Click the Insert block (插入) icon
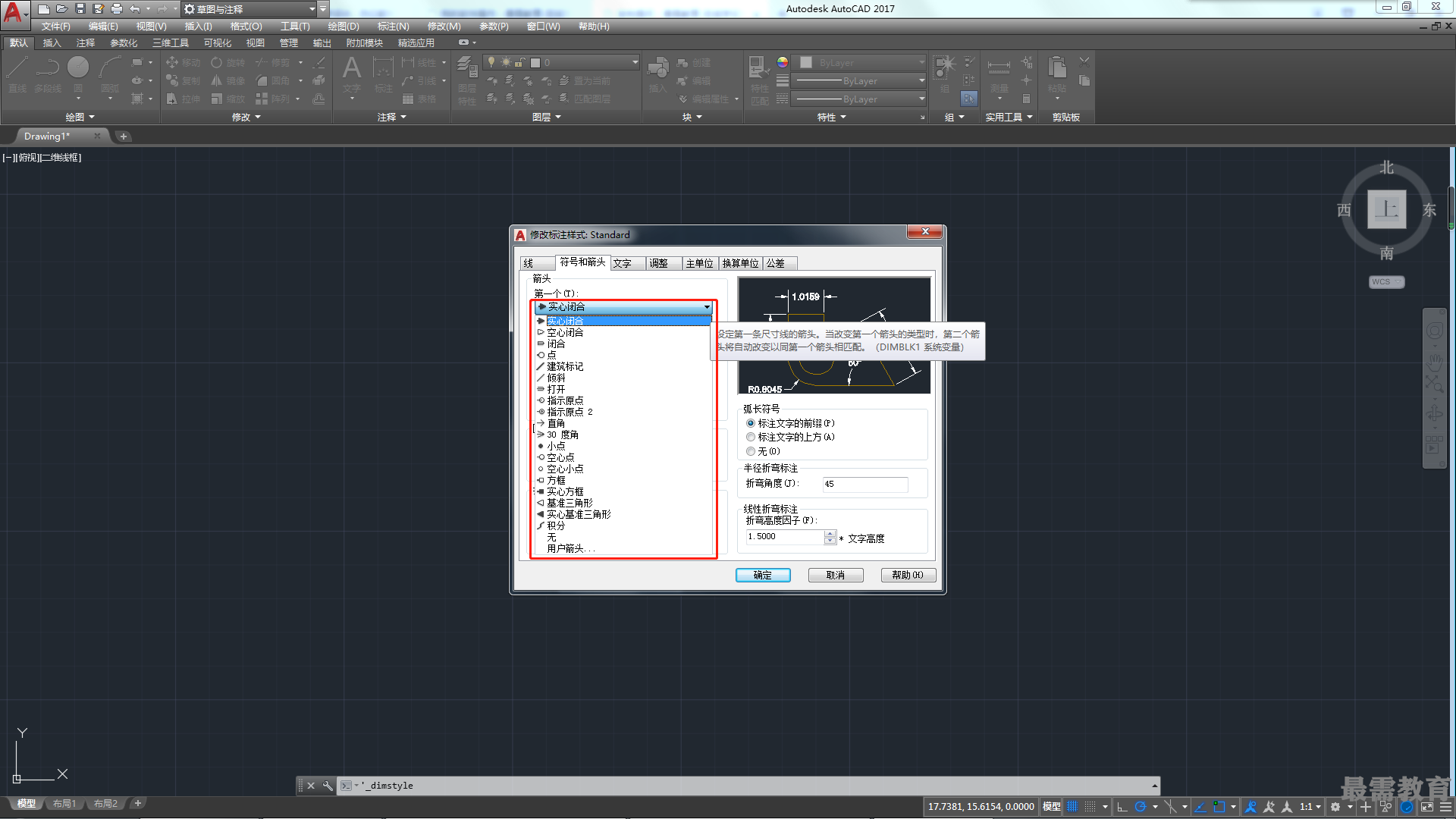The height and width of the screenshot is (819, 1456). [657, 74]
